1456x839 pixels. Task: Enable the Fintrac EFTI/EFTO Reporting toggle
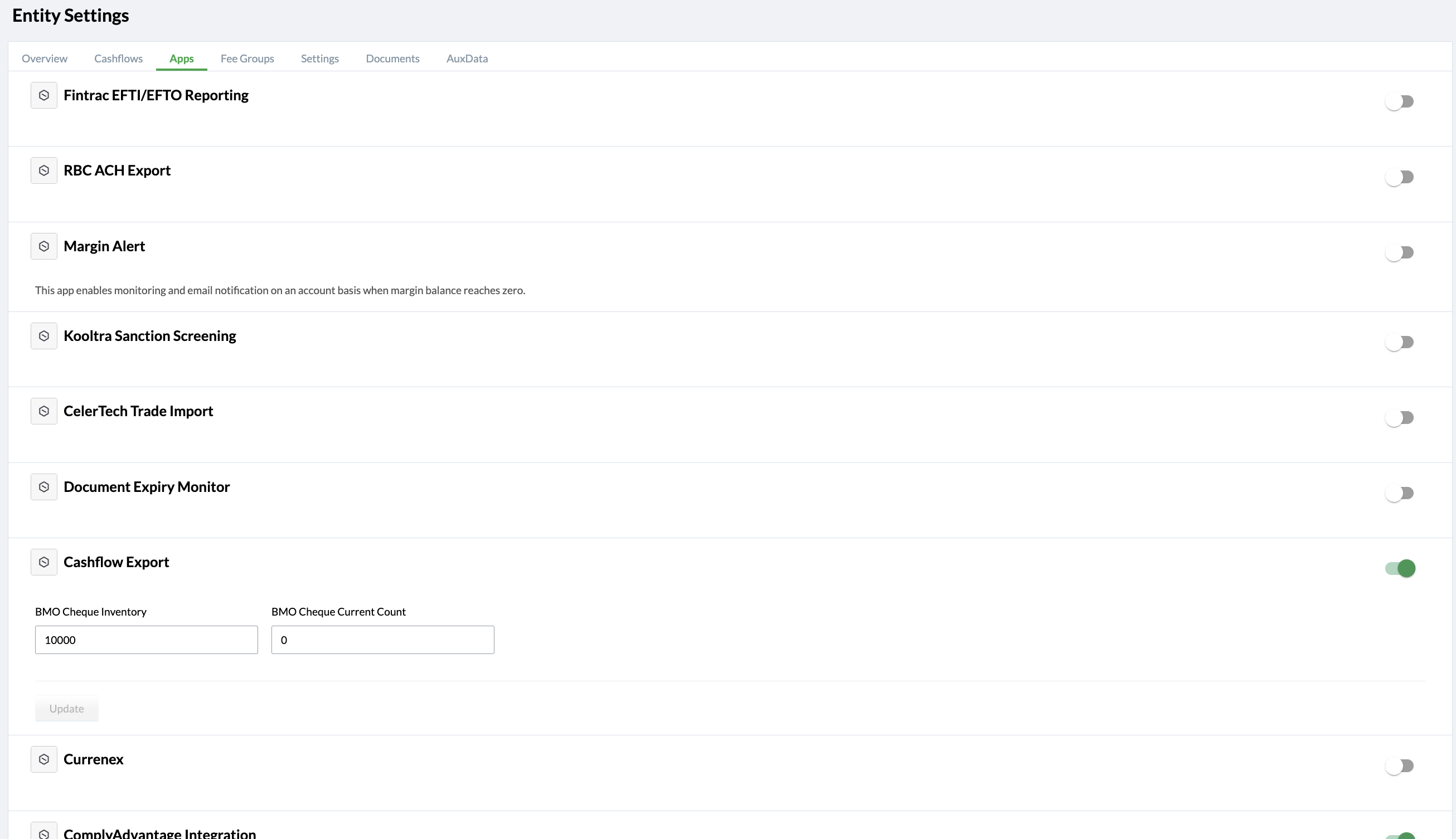[1400, 102]
